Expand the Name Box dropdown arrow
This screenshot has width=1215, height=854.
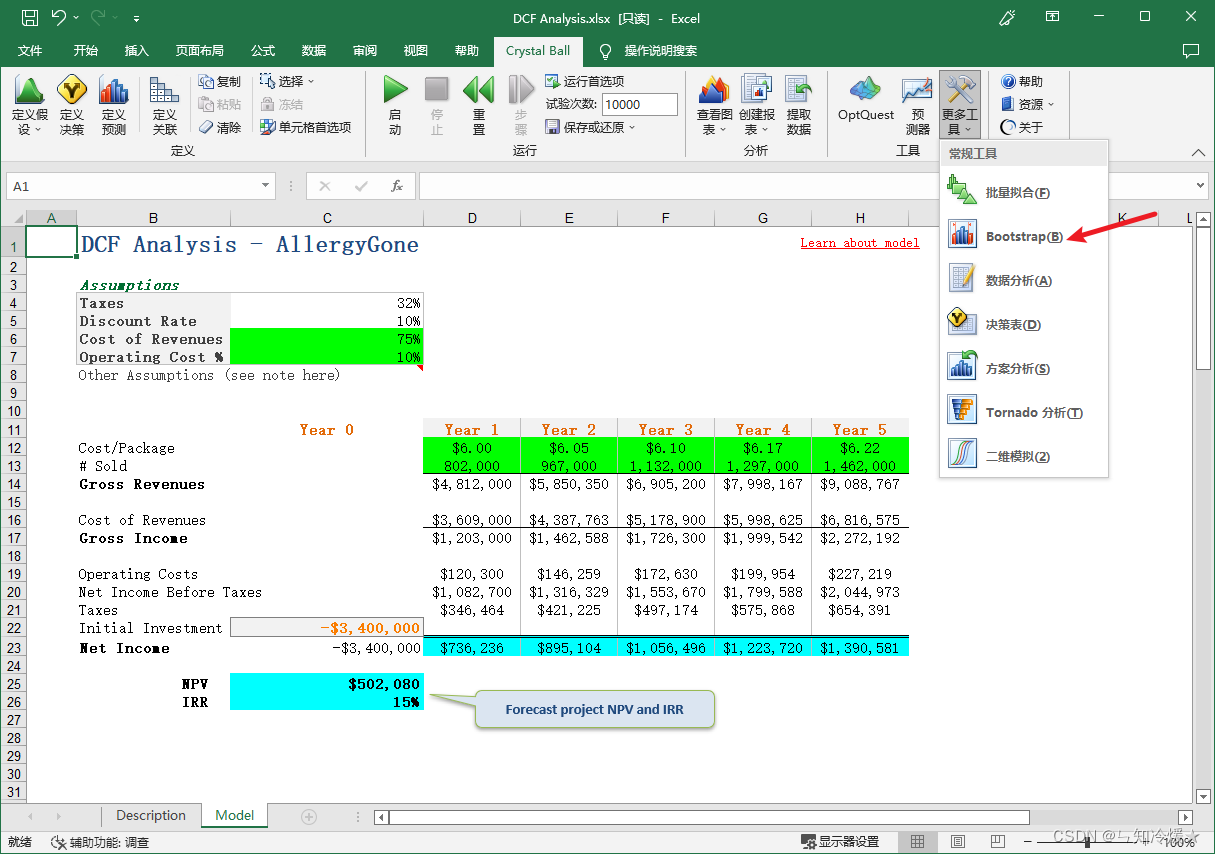click(266, 186)
